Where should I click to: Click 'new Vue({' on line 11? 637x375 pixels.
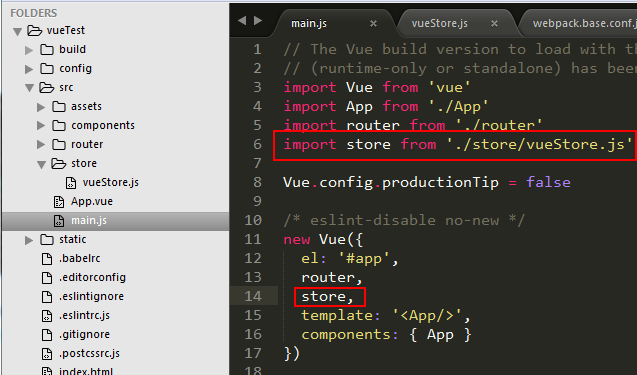pos(323,239)
